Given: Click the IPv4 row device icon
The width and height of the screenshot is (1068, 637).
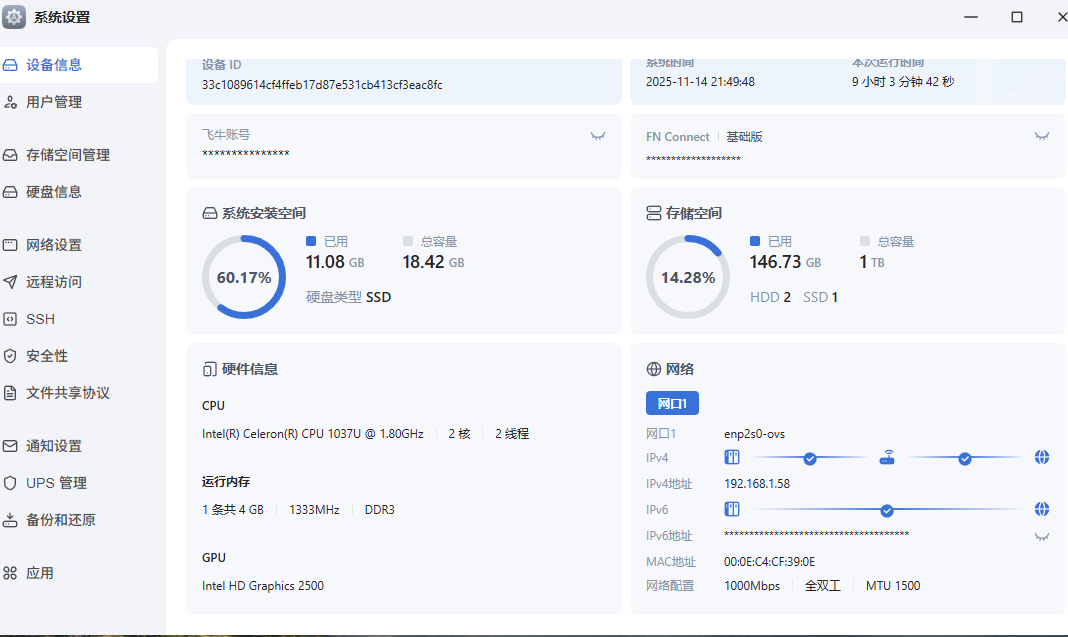Looking at the screenshot, I should click(732, 457).
